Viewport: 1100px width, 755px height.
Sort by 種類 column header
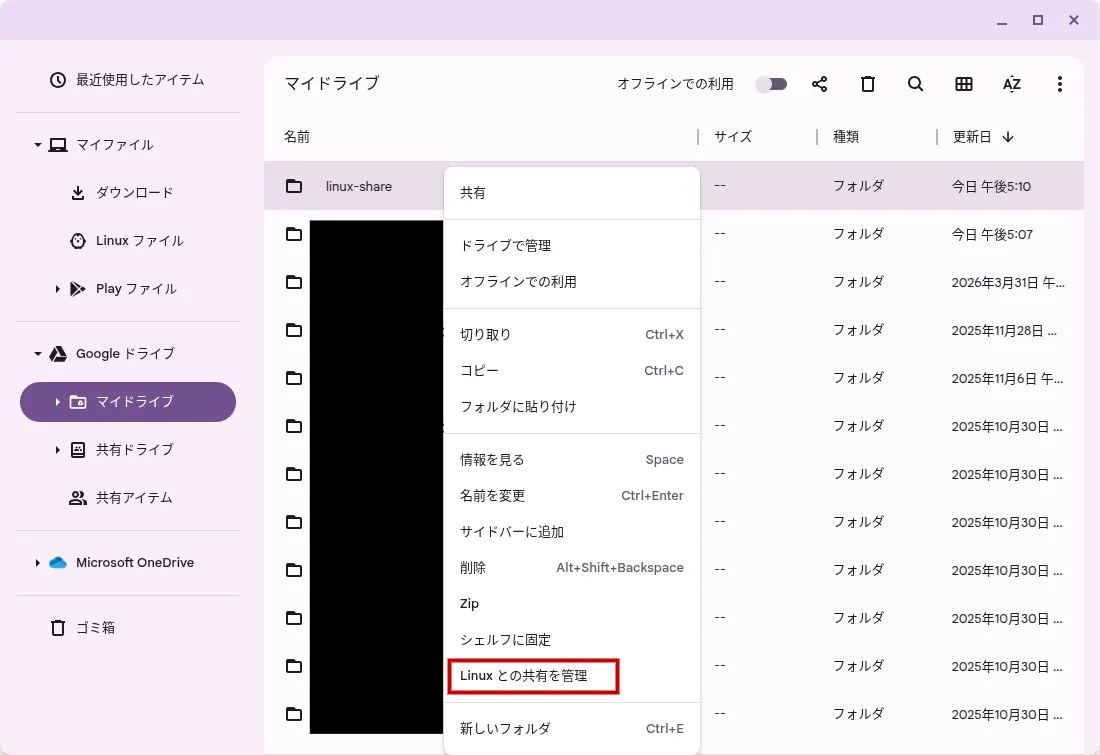click(846, 137)
